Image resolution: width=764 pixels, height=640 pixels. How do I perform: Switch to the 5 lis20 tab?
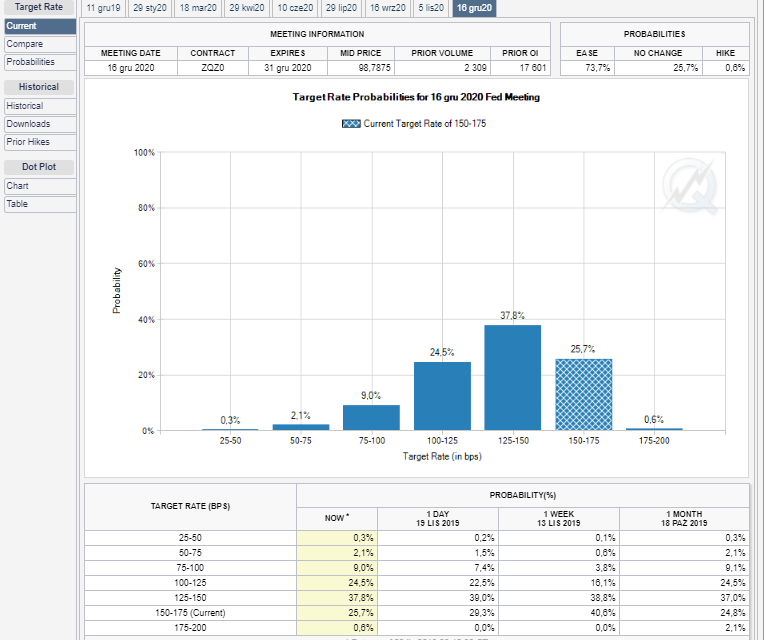(431, 8)
